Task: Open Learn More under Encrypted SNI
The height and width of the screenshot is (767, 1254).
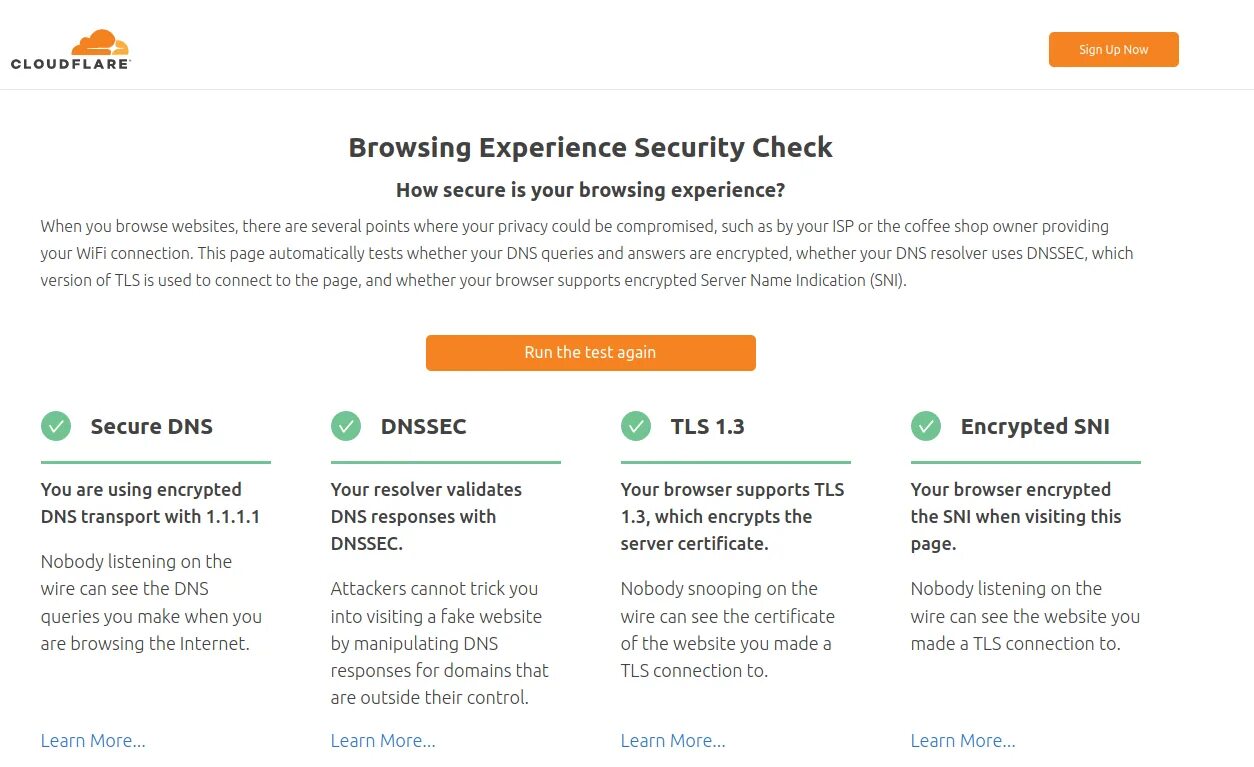Action: tap(963, 740)
